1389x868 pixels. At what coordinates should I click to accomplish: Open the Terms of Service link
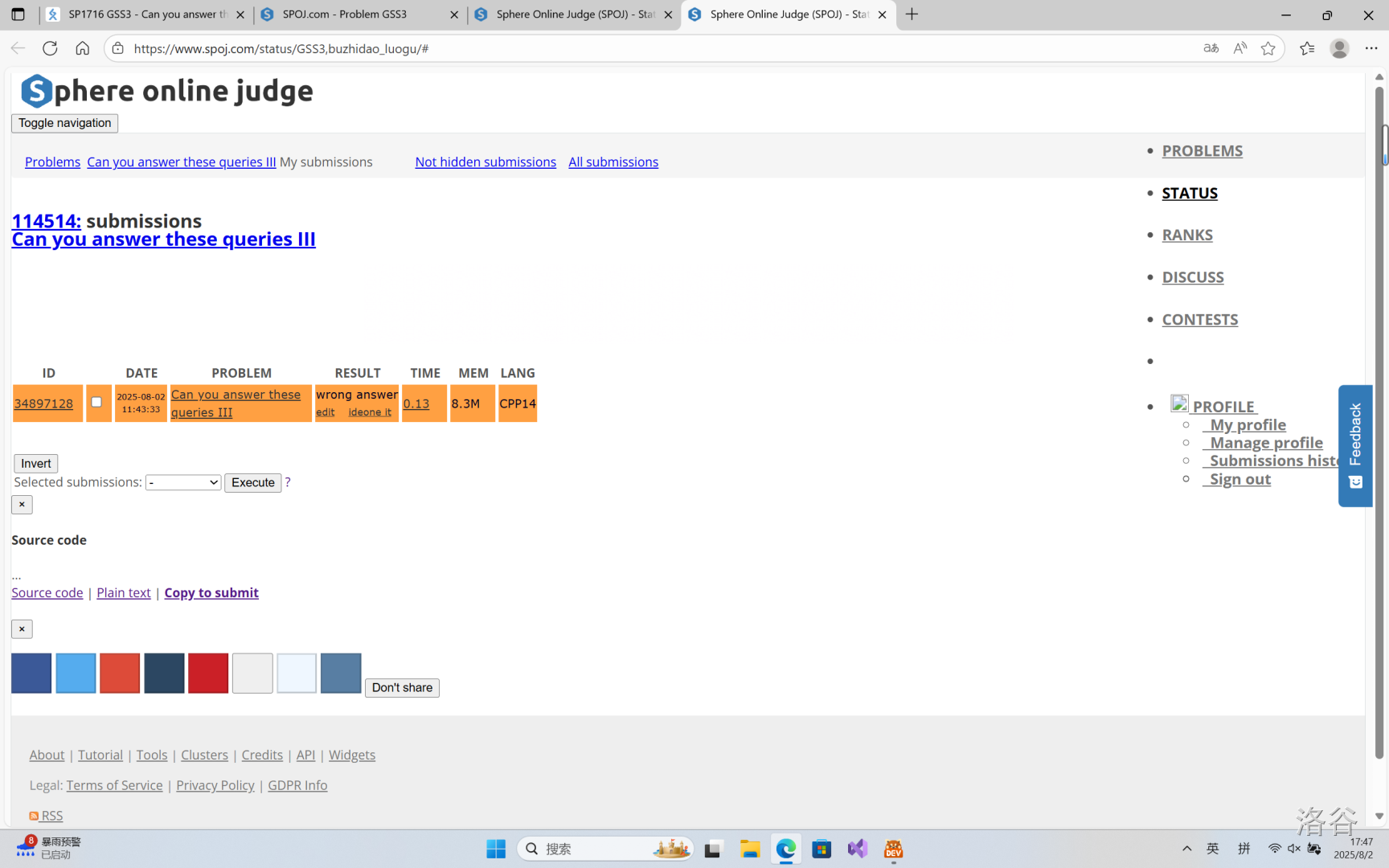pyautogui.click(x=114, y=785)
